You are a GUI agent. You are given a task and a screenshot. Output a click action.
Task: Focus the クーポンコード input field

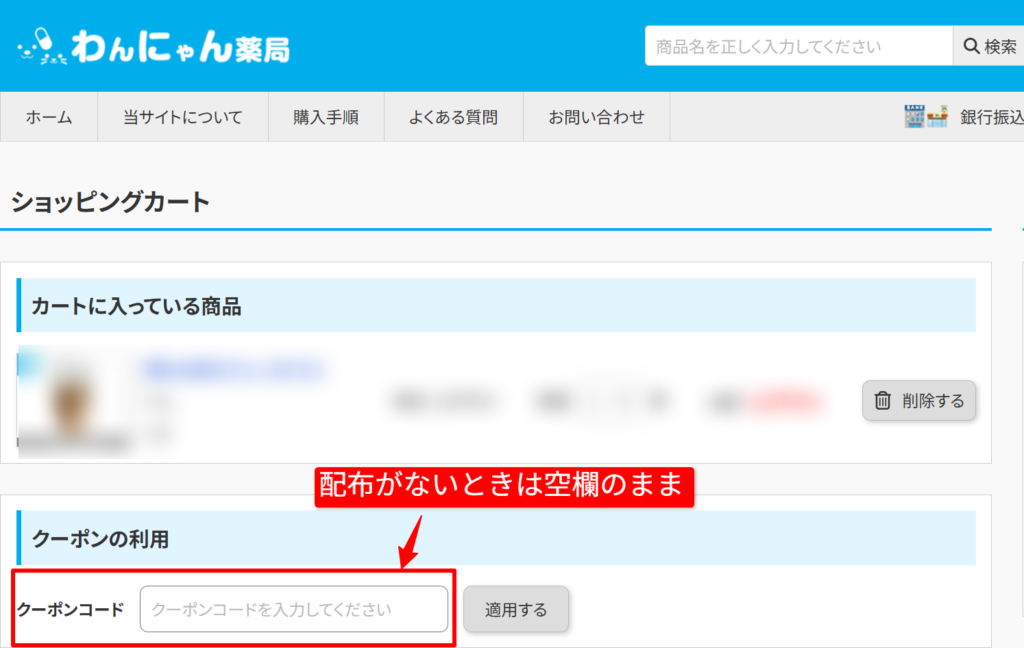[x=294, y=609]
